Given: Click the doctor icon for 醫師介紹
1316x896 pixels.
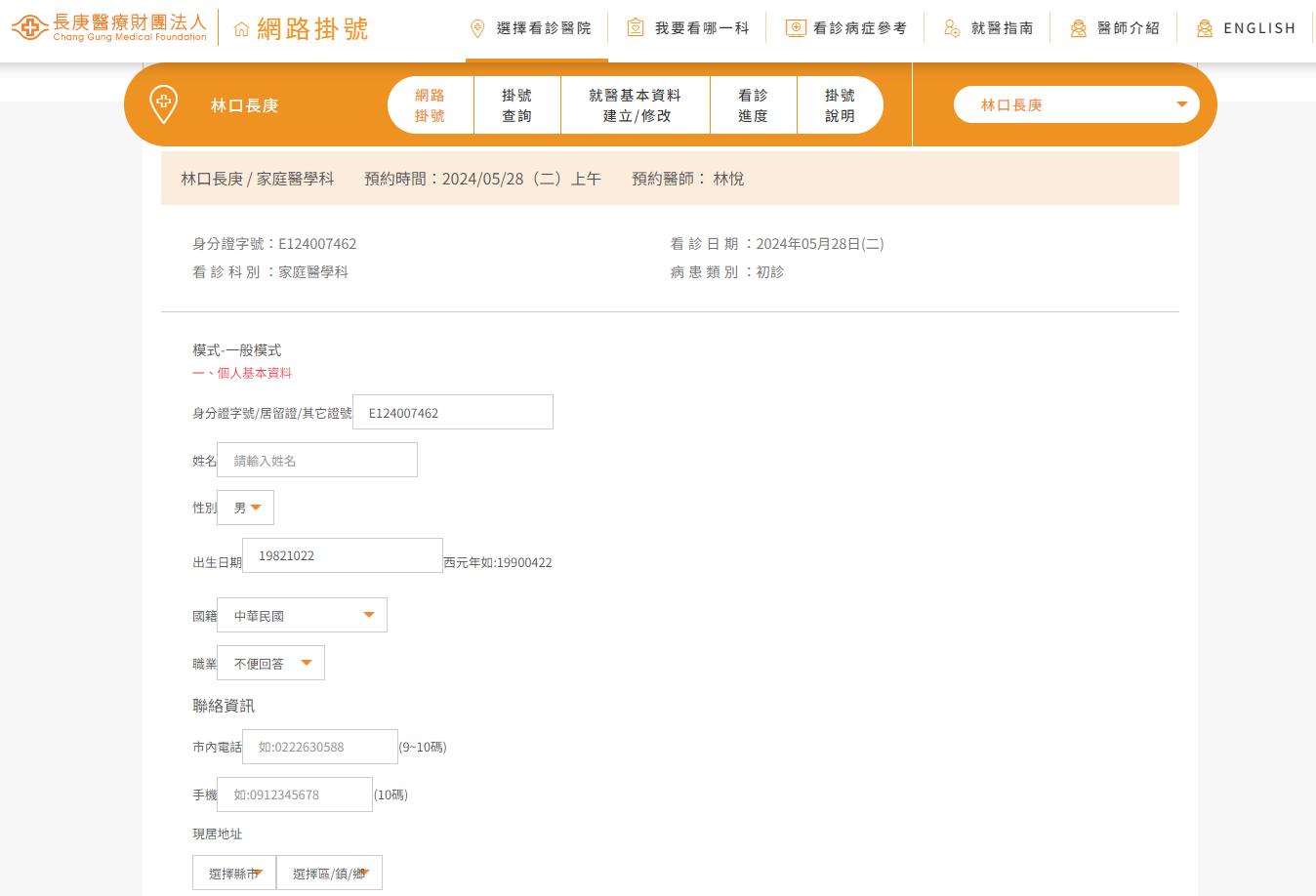Looking at the screenshot, I should click(1079, 28).
